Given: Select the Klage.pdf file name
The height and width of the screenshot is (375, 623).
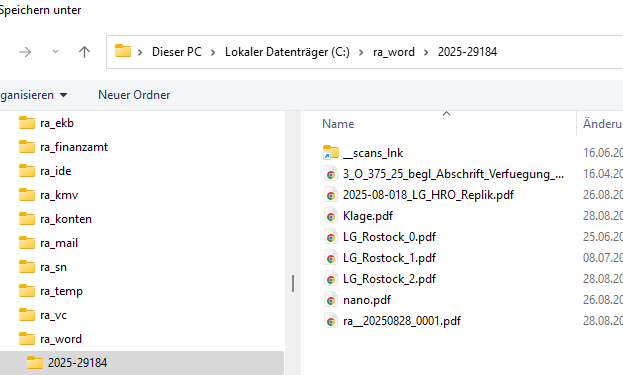Looking at the screenshot, I should point(368,216).
